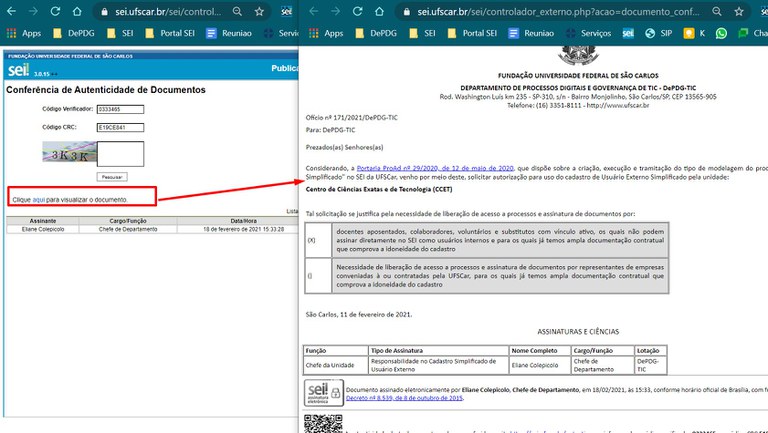Click Assinante column header
The image size is (768, 433).
pyautogui.click(x=43, y=221)
